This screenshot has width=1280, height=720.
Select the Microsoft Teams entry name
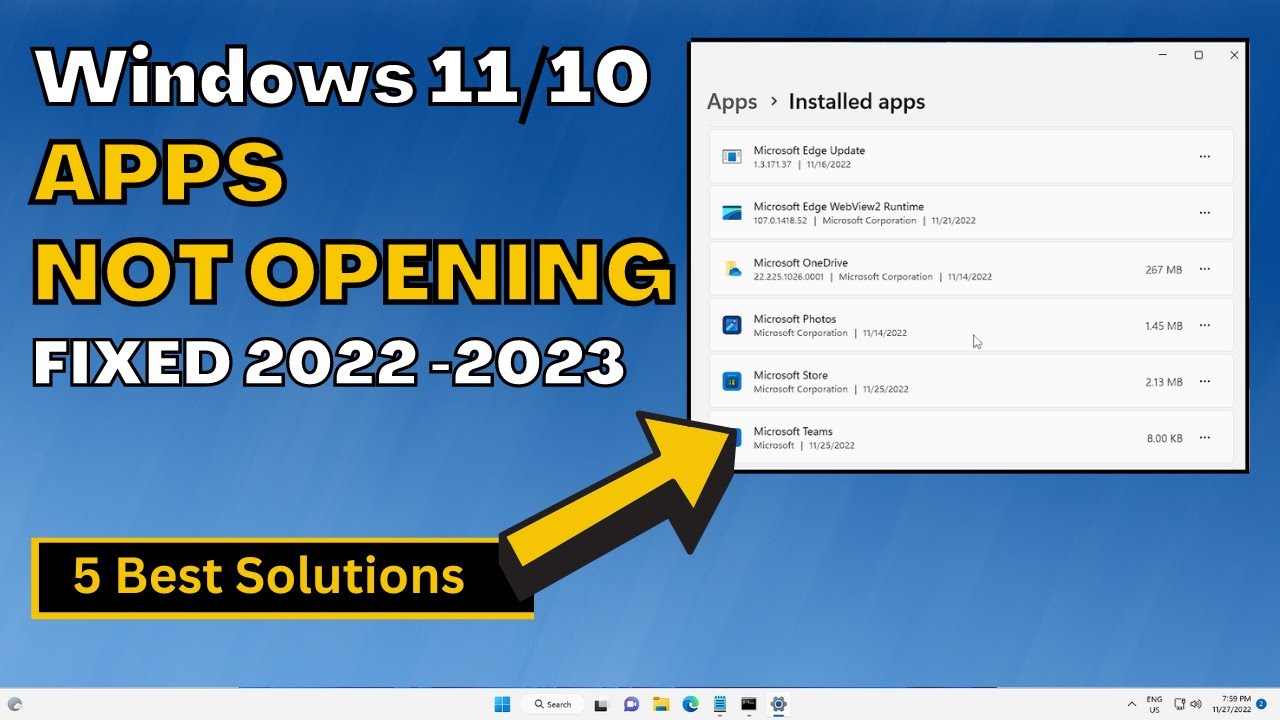point(793,431)
